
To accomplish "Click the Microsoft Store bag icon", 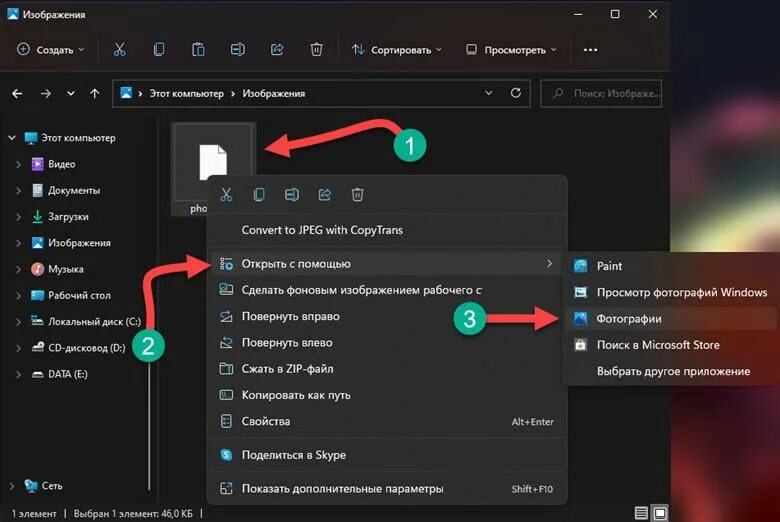I will coord(581,344).
